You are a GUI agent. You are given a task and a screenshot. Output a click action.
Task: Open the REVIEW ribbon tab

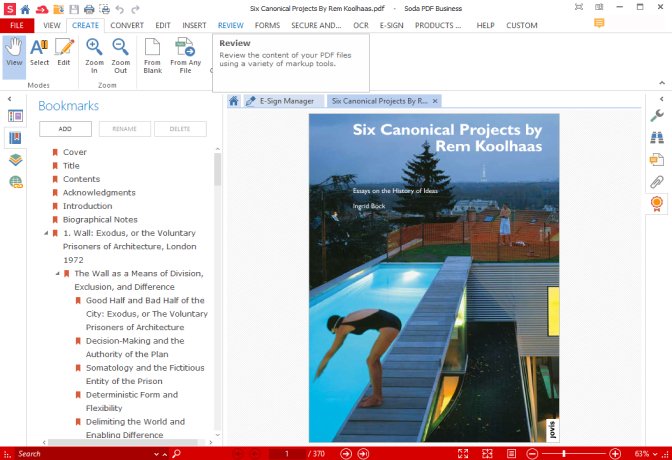coord(231,25)
